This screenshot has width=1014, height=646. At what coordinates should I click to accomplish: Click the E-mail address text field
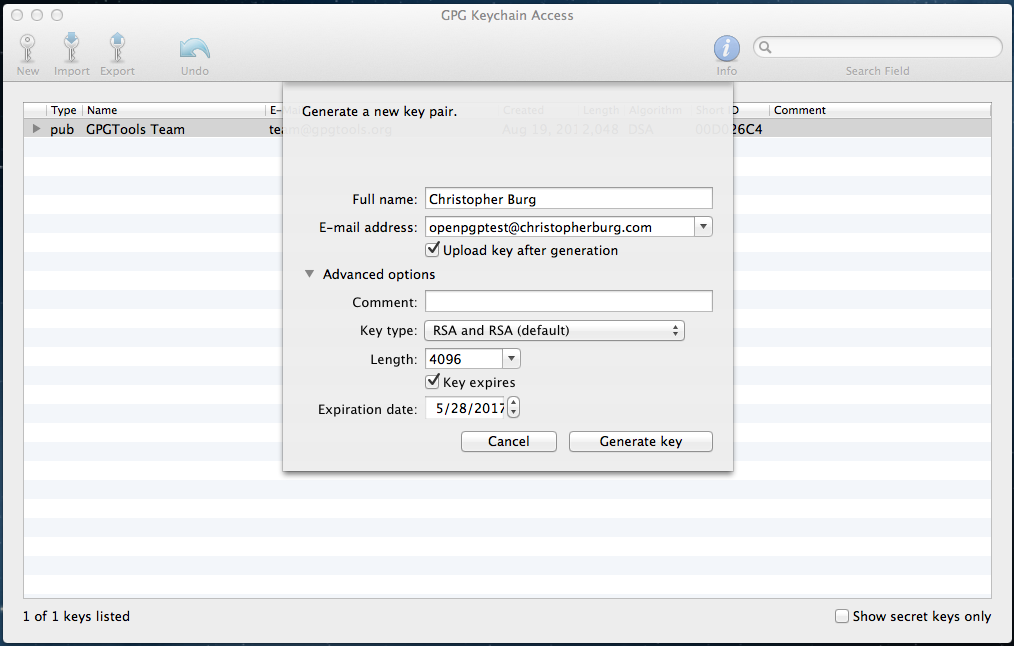tap(560, 227)
